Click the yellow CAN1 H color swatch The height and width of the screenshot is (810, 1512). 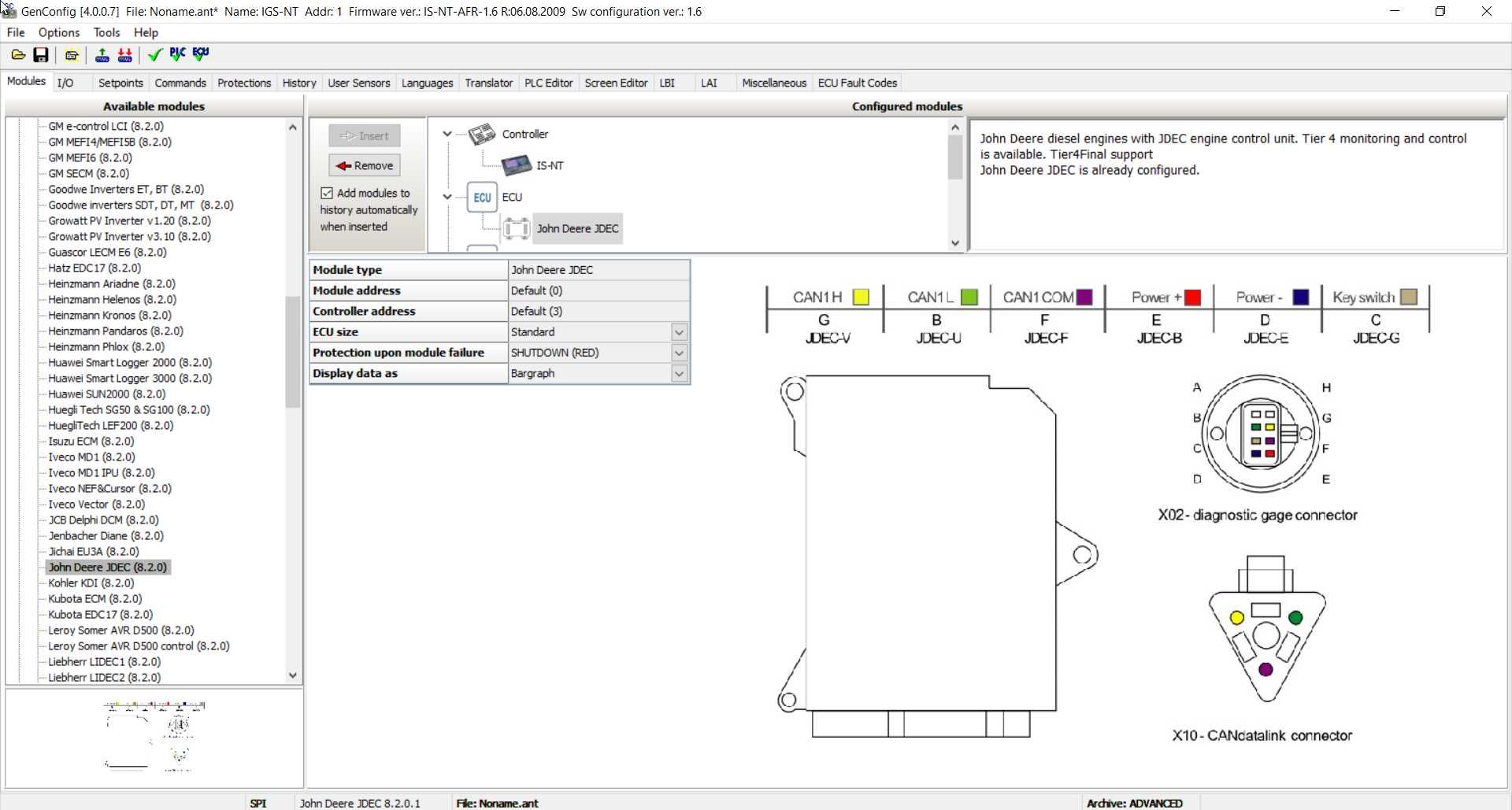[861, 298]
